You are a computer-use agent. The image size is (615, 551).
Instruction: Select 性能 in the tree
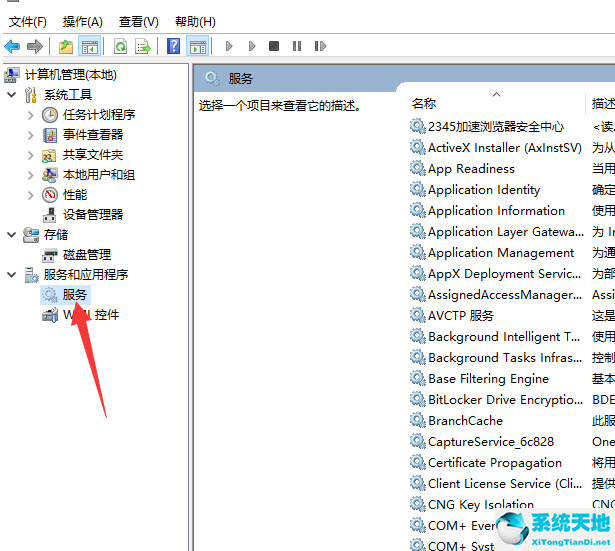pyautogui.click(x=75, y=195)
